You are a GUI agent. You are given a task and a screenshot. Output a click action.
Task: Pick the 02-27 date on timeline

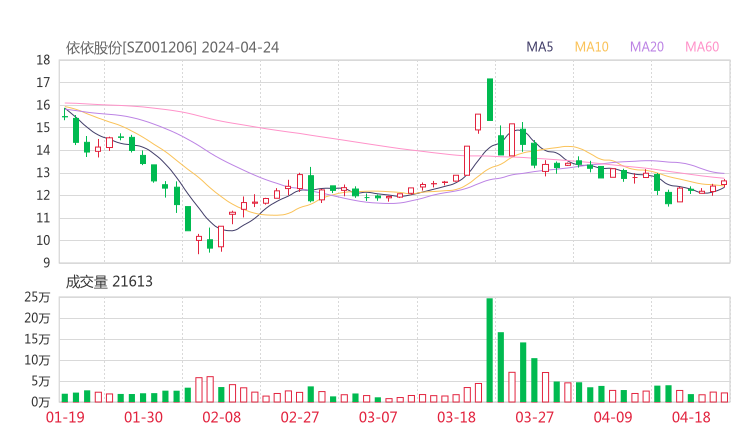point(298,418)
